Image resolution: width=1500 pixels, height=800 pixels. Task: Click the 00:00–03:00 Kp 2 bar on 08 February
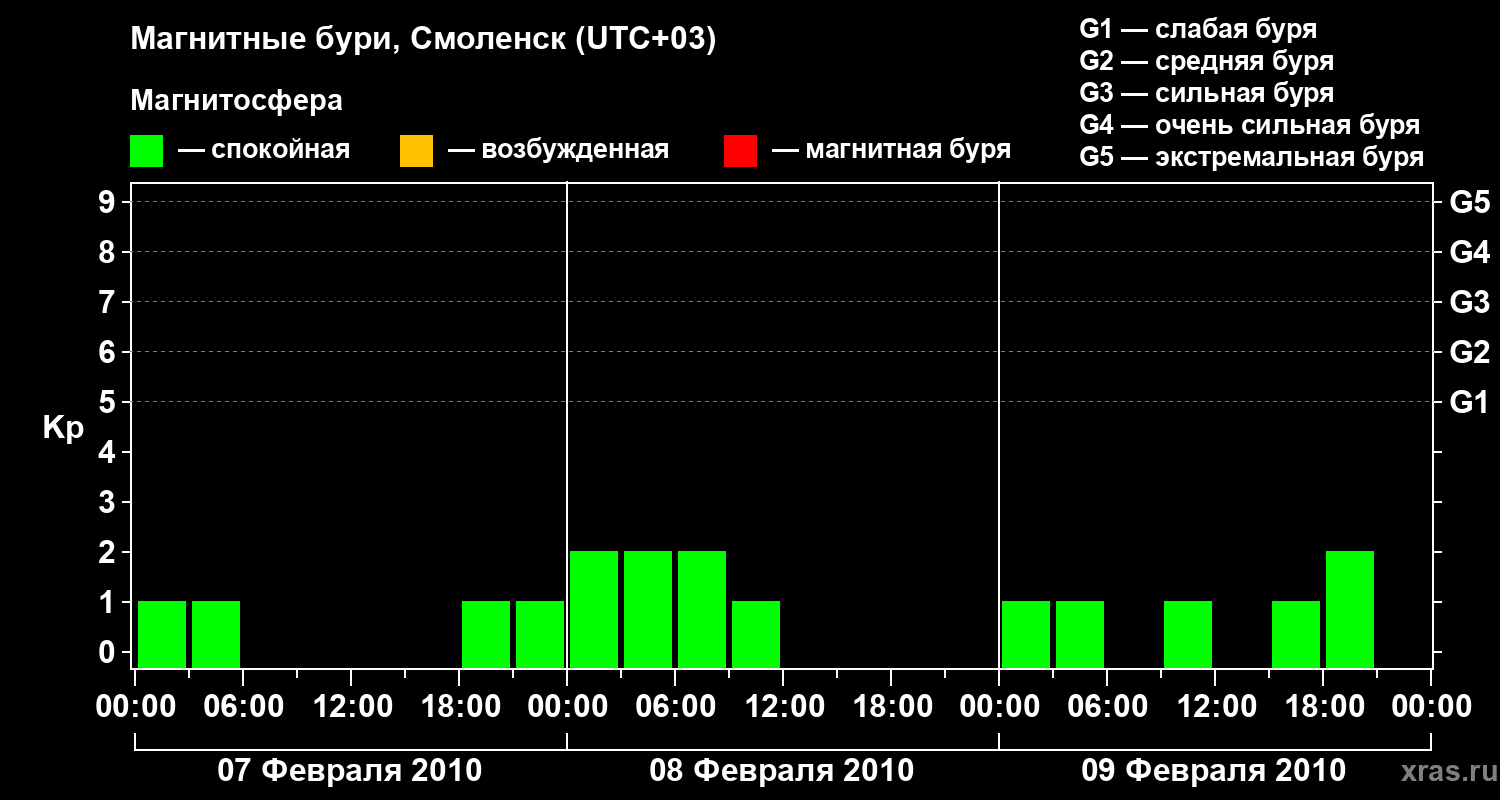[594, 610]
